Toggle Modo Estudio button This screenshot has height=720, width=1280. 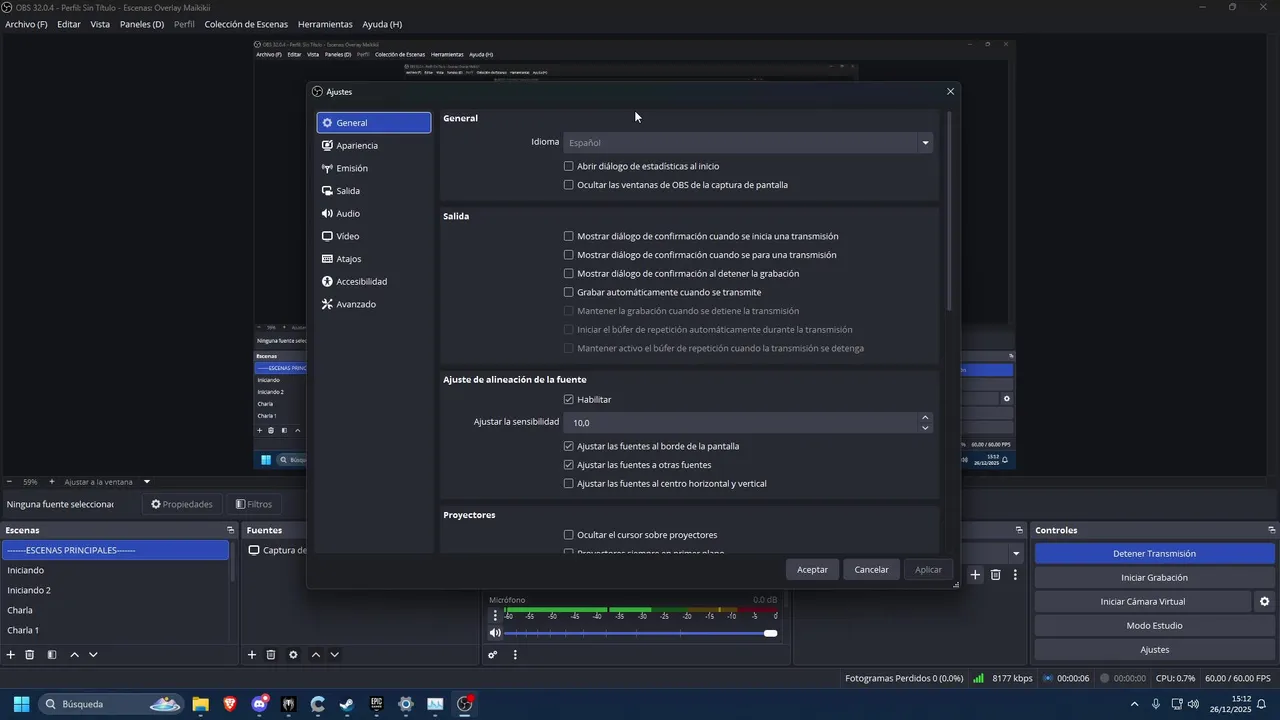click(x=1155, y=626)
